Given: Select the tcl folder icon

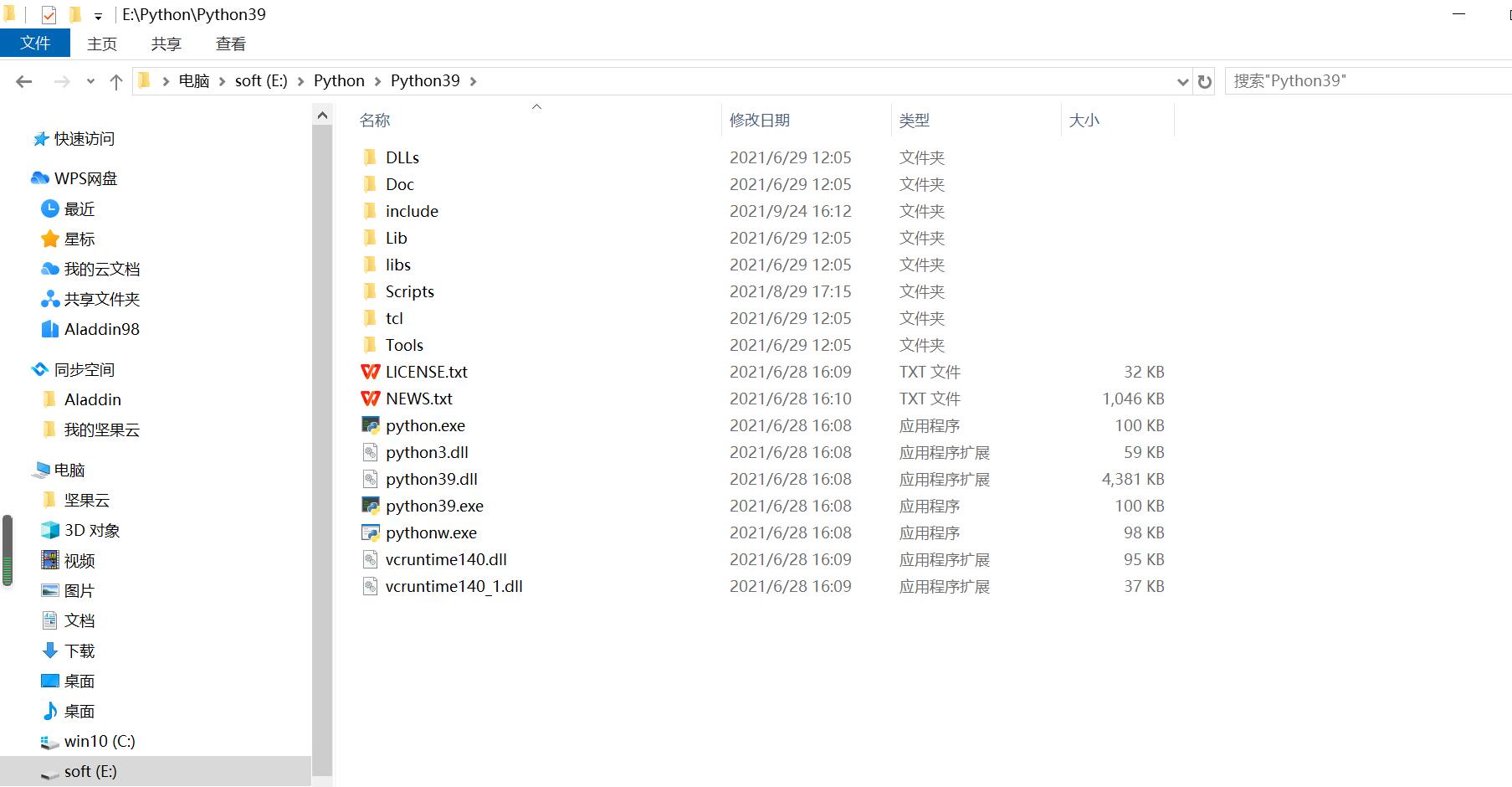Looking at the screenshot, I should point(370,318).
